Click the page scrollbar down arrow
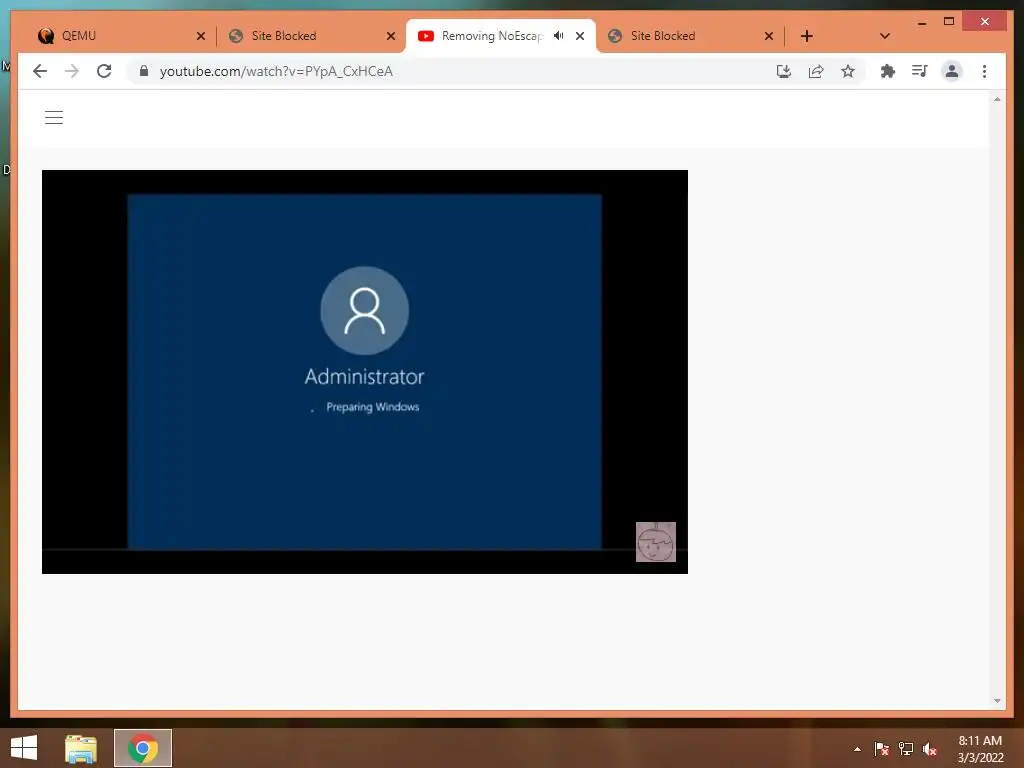 (997, 701)
